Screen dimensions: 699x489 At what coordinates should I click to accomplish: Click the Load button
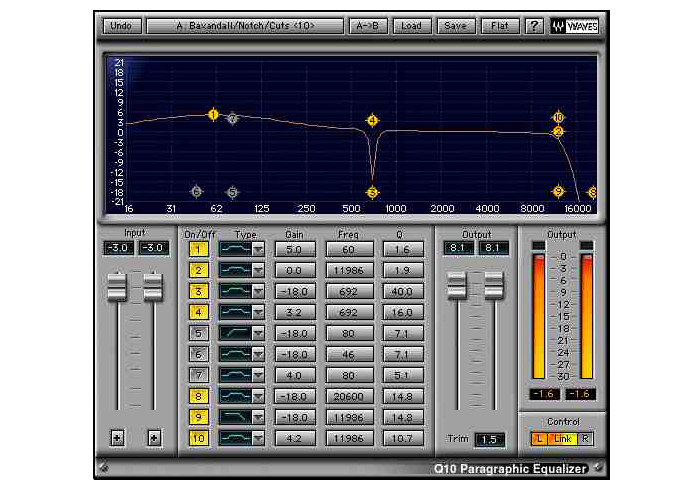[412, 26]
